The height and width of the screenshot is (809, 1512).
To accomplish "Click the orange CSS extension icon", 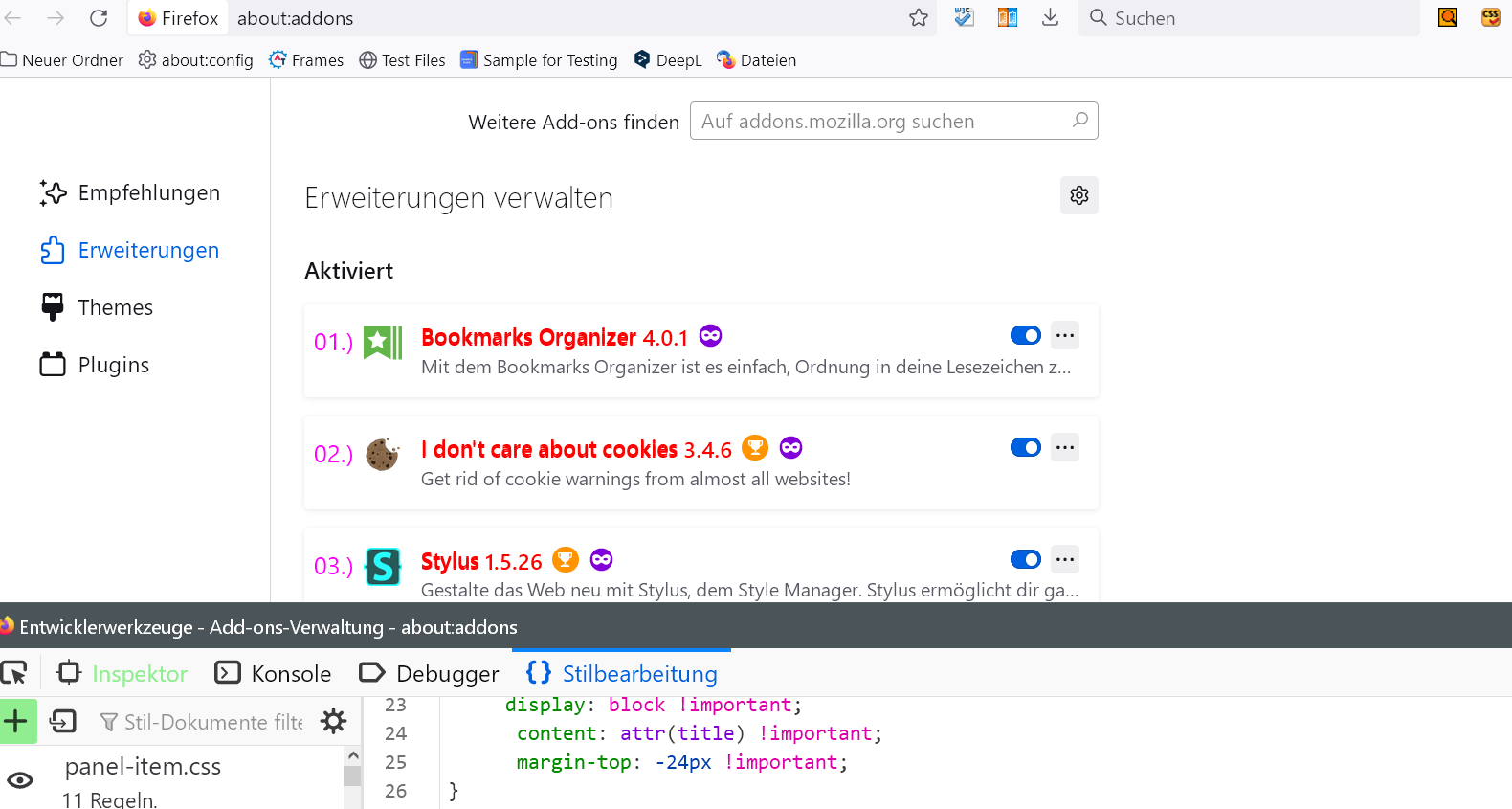I will [1490, 17].
